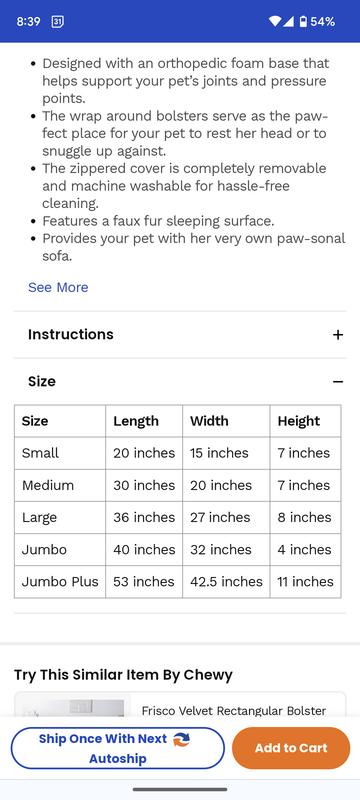The height and width of the screenshot is (800, 360).
Task: Tap the cellular signal icon
Action: [289, 21]
